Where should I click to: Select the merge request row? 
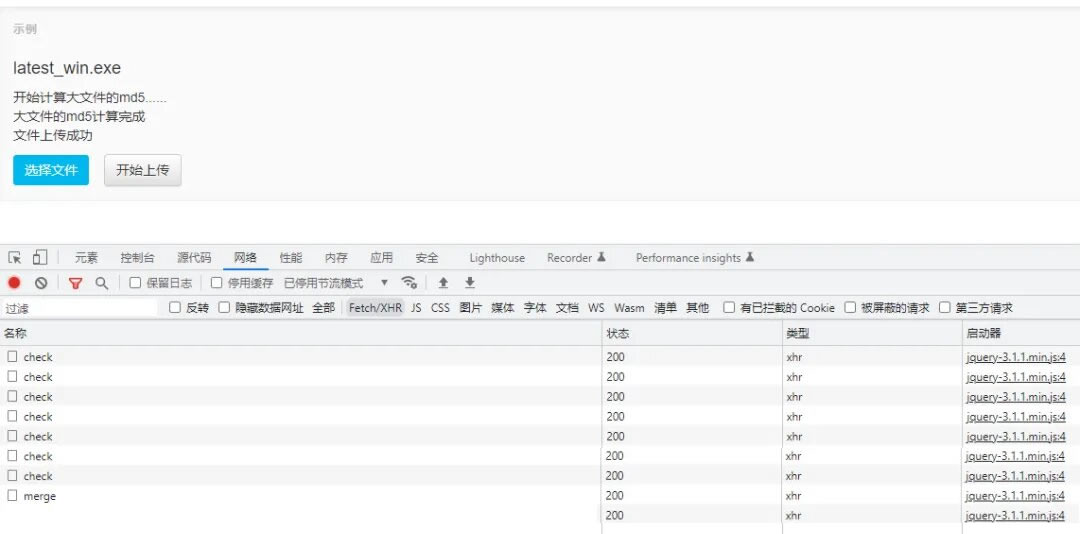tap(40, 496)
